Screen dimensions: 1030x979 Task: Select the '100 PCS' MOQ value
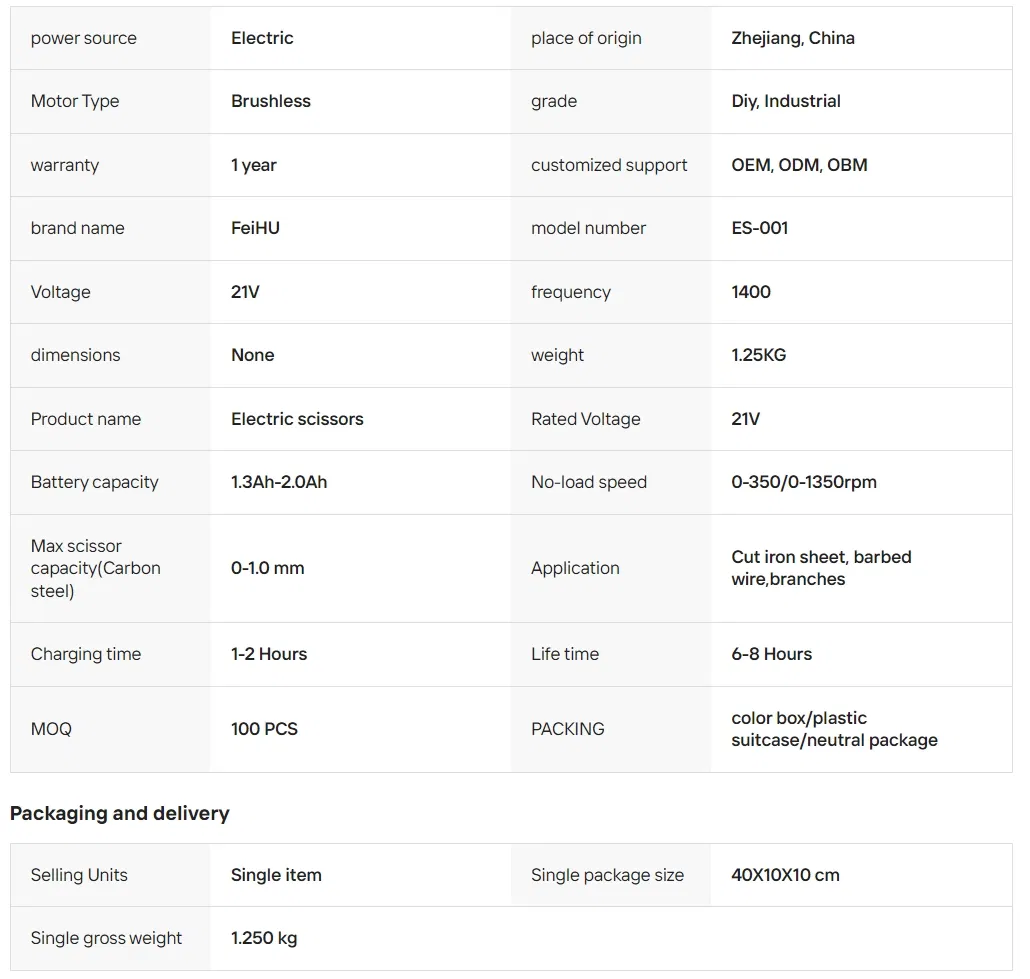pos(264,729)
